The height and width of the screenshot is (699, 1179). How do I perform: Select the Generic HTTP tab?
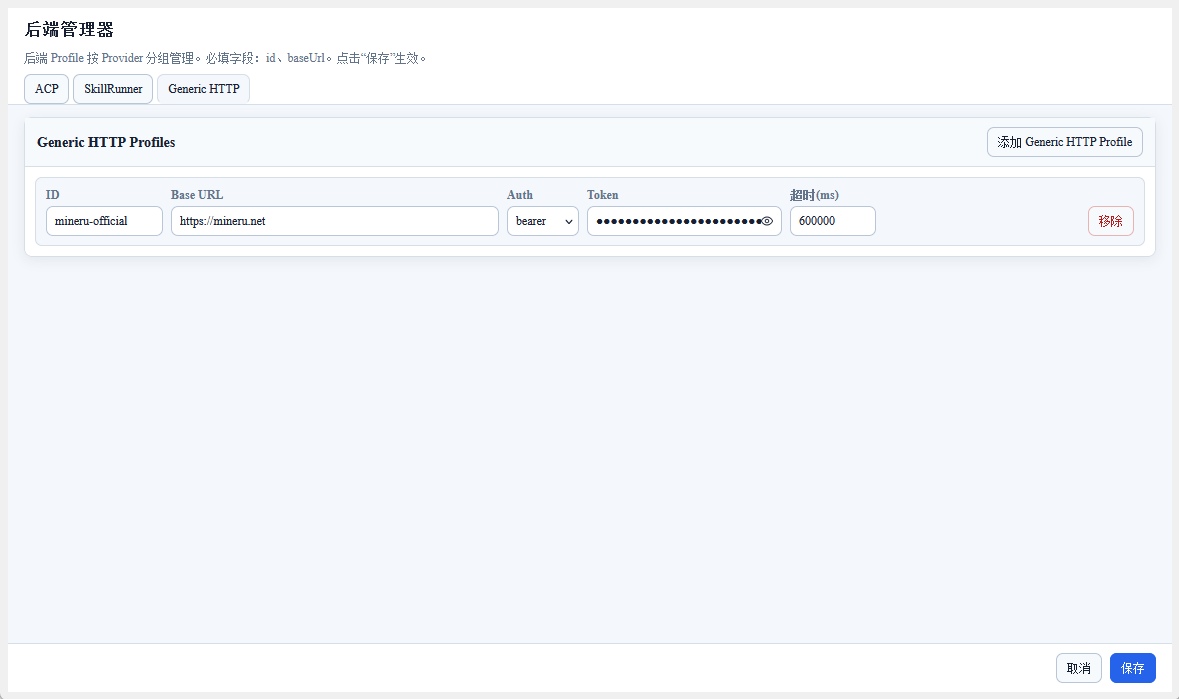click(x=204, y=89)
